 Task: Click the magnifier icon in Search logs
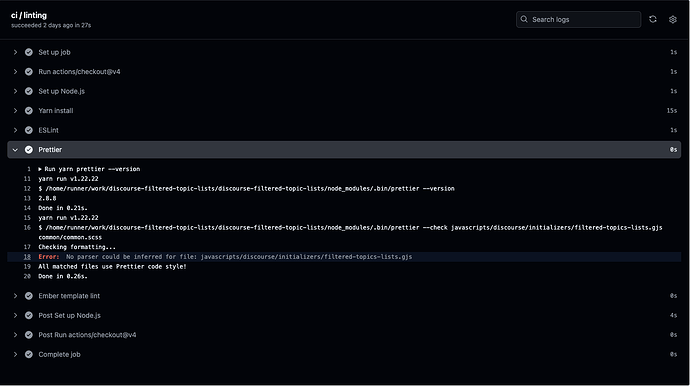pyautogui.click(x=524, y=19)
